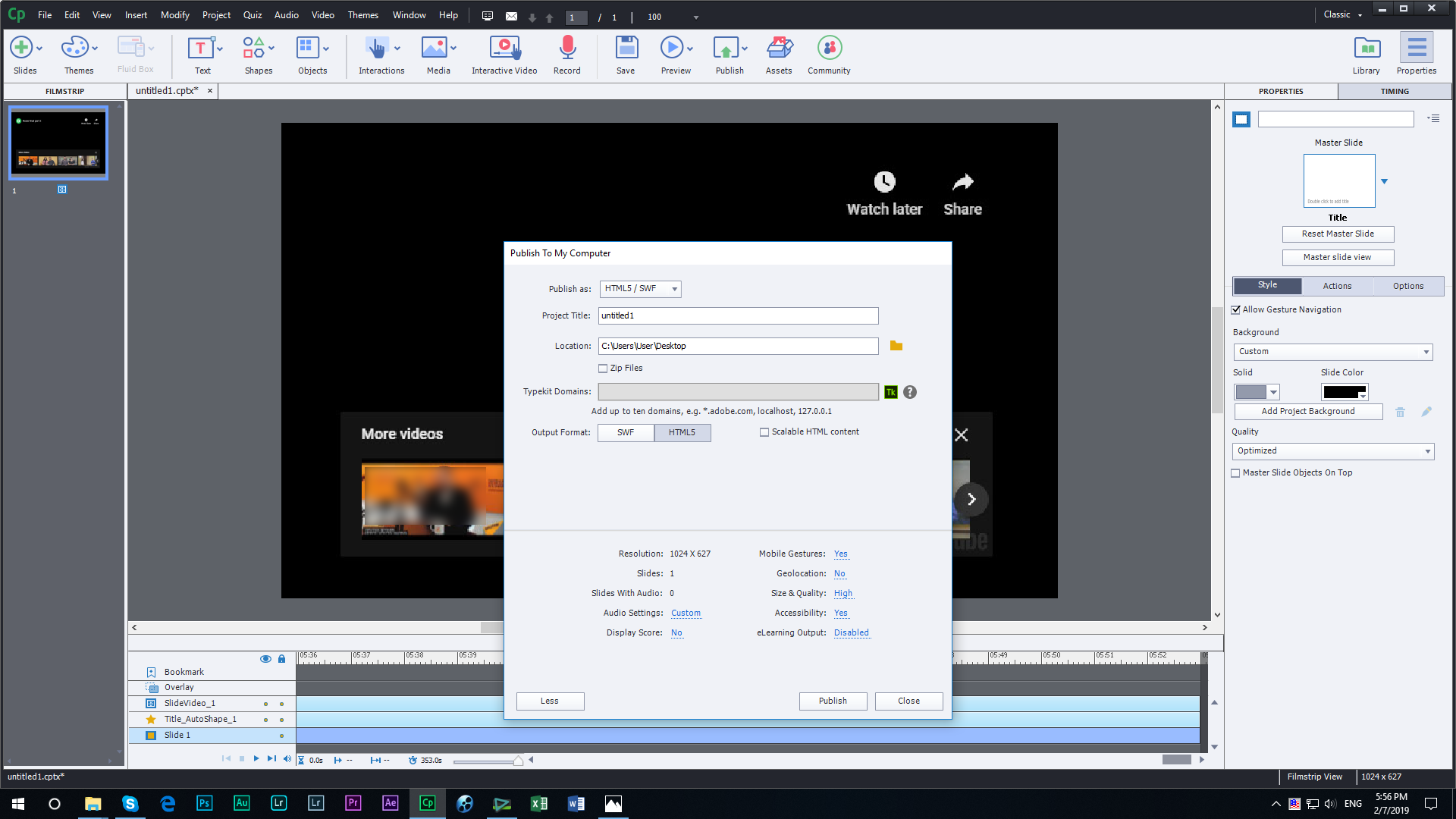Open the Media icon
This screenshot has height=819, width=1456.
(x=434, y=48)
